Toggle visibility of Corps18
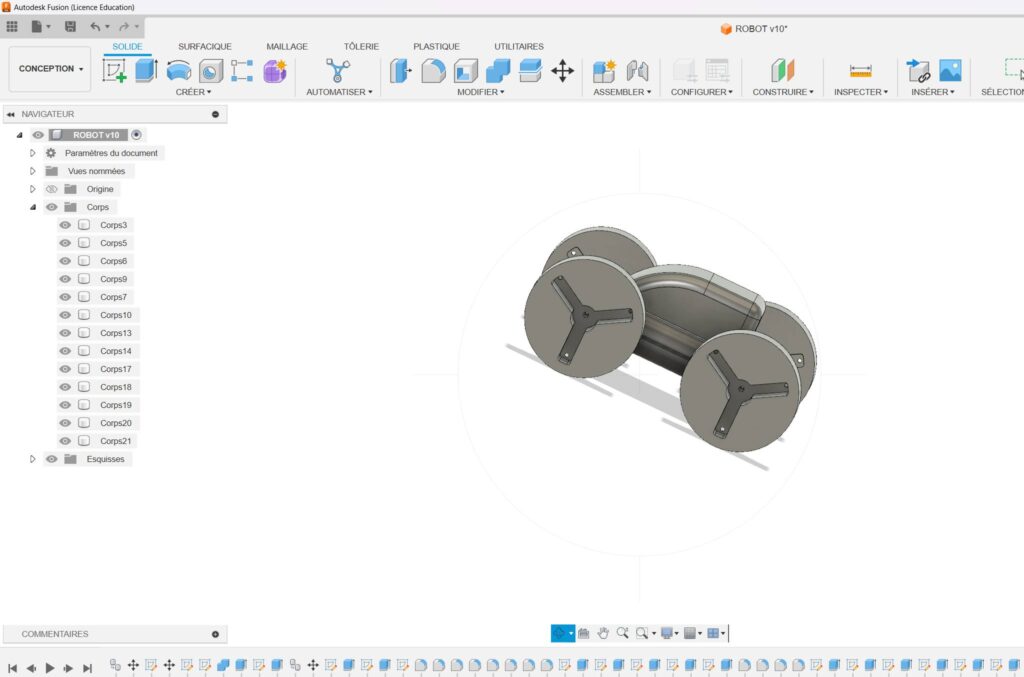This screenshot has width=1024, height=677. pyautogui.click(x=65, y=386)
